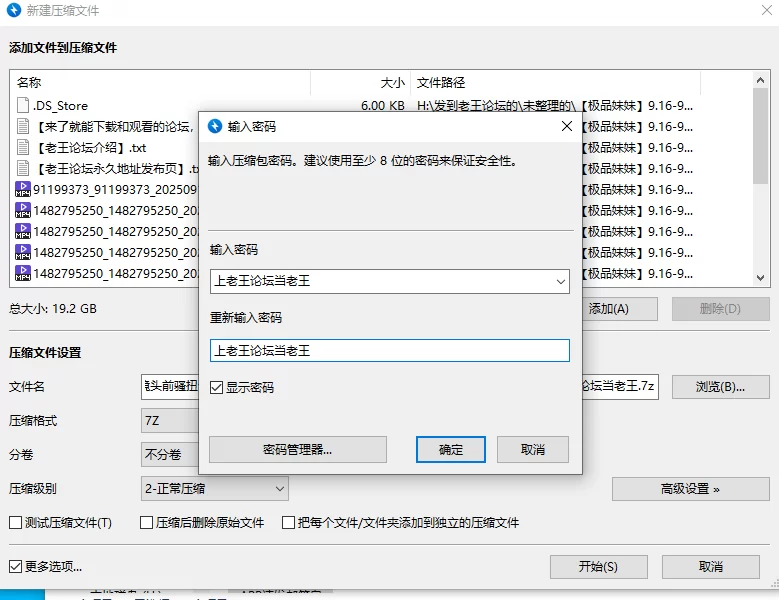The height and width of the screenshot is (600, 779).
Task: Select the 【老王论坛介绍】.txt file icon
Action: [23, 147]
